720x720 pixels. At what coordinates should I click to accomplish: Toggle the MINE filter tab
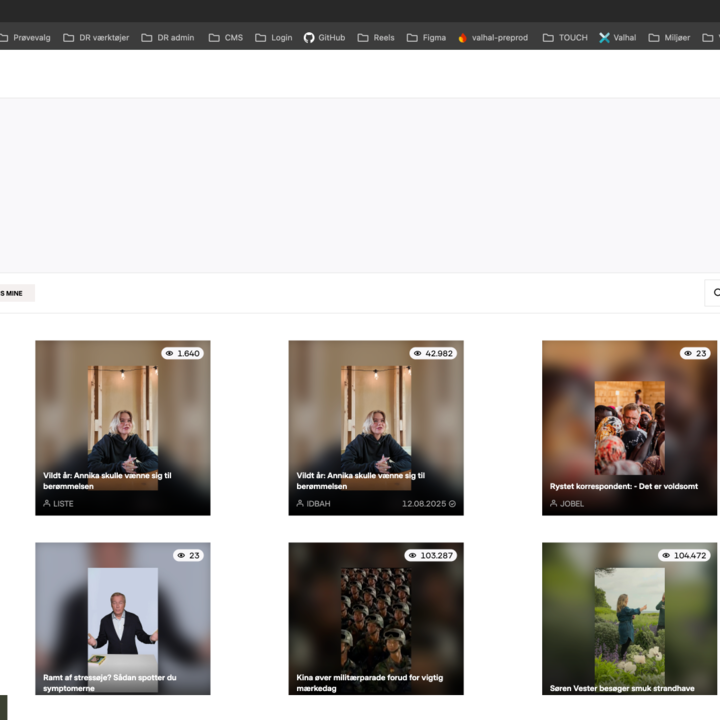[x=13, y=293]
